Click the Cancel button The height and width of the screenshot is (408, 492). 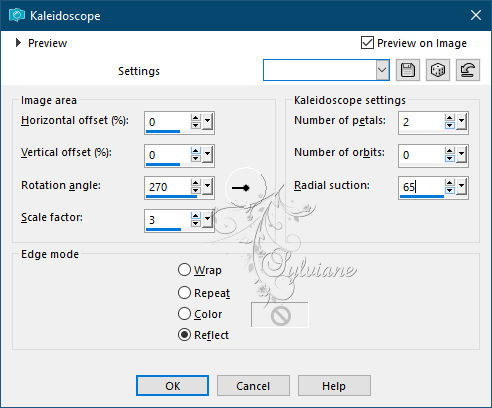click(x=253, y=386)
